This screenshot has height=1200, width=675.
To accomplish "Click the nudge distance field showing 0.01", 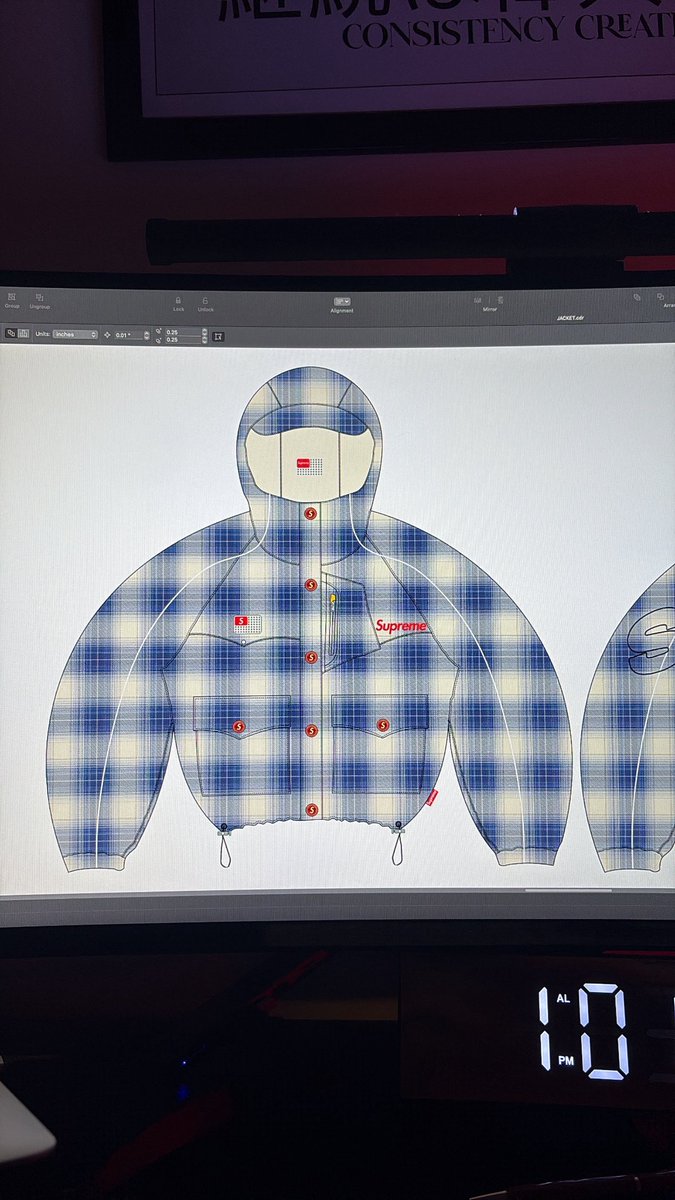I will [x=128, y=335].
